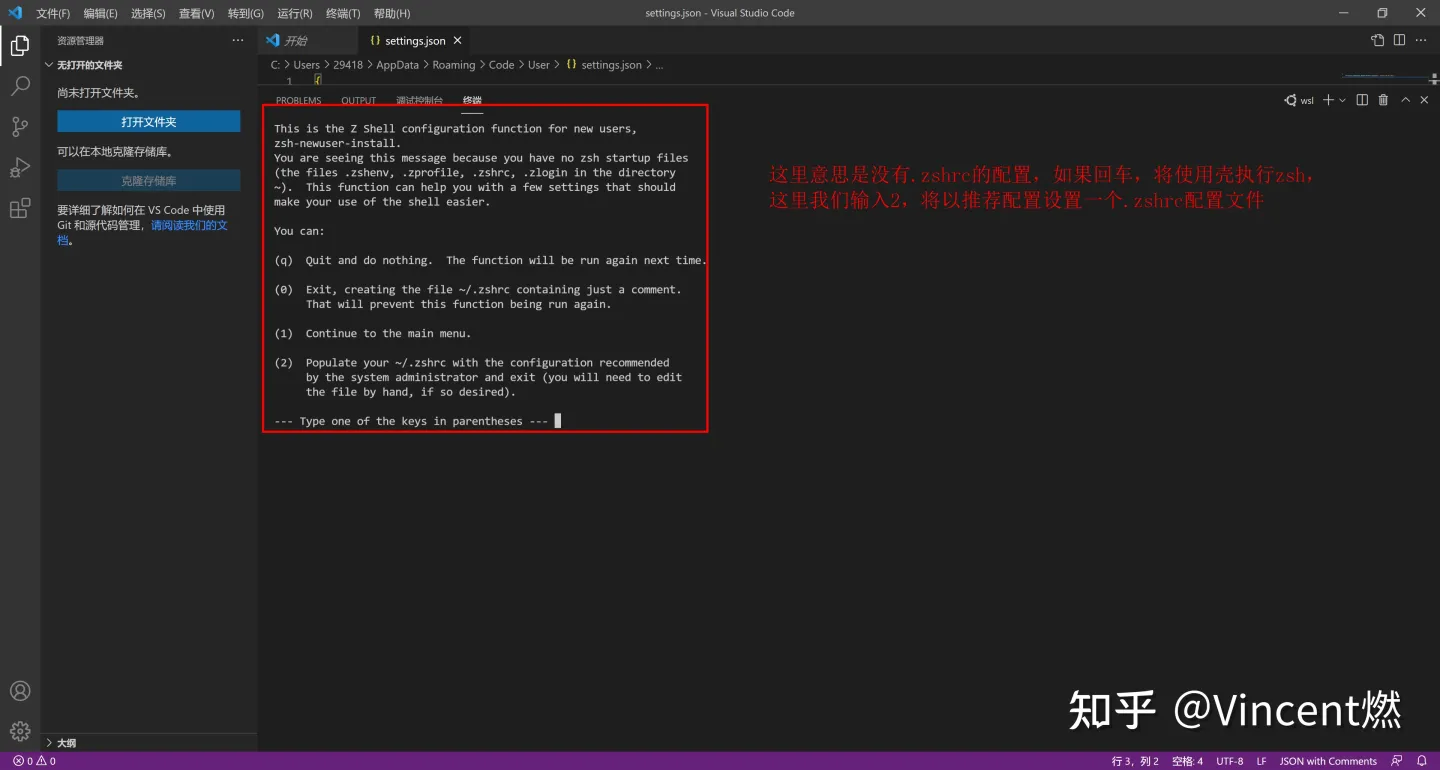Screen dimensions: 1440x770
Task: Click the 'UTF-8' encoding status
Action: pyautogui.click(x=1229, y=761)
